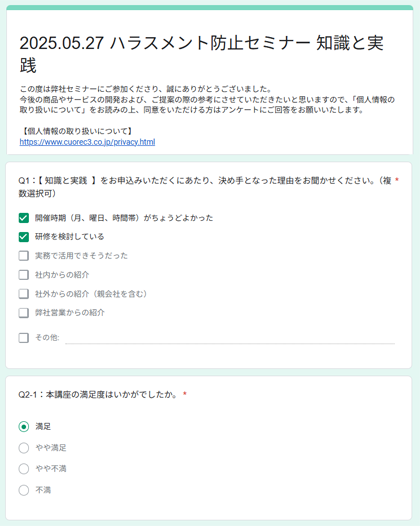
Task: Open the cuorec3 privacy policy link
Action: 87,142
